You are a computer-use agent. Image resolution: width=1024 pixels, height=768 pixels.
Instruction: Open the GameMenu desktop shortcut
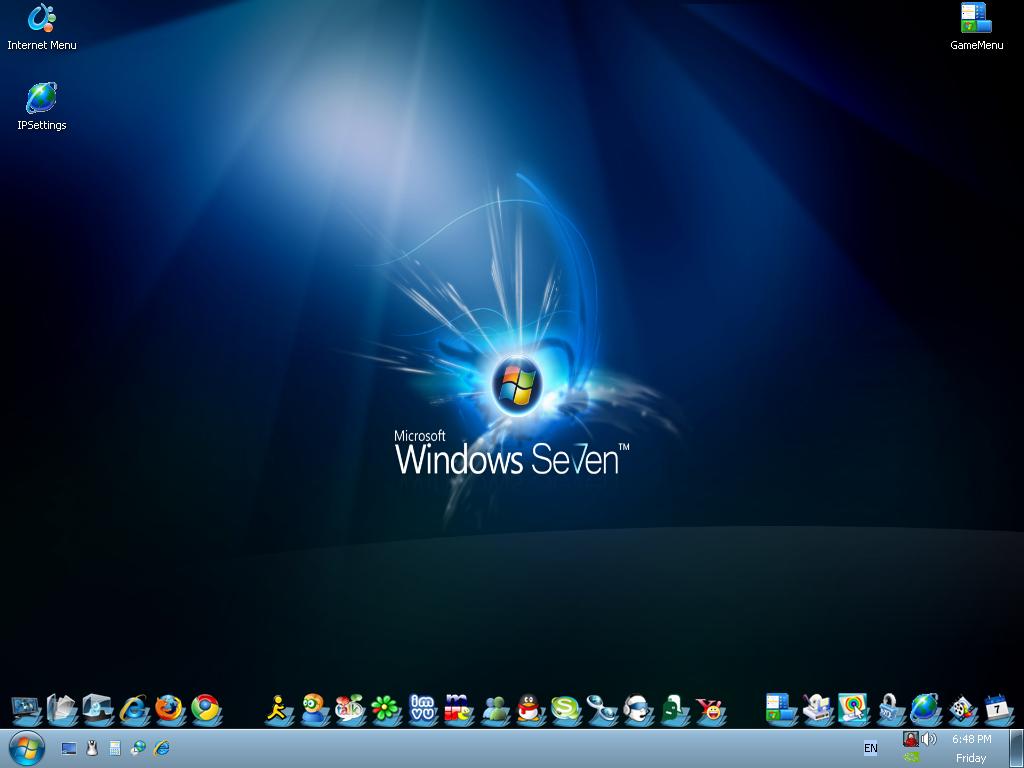(x=976, y=27)
